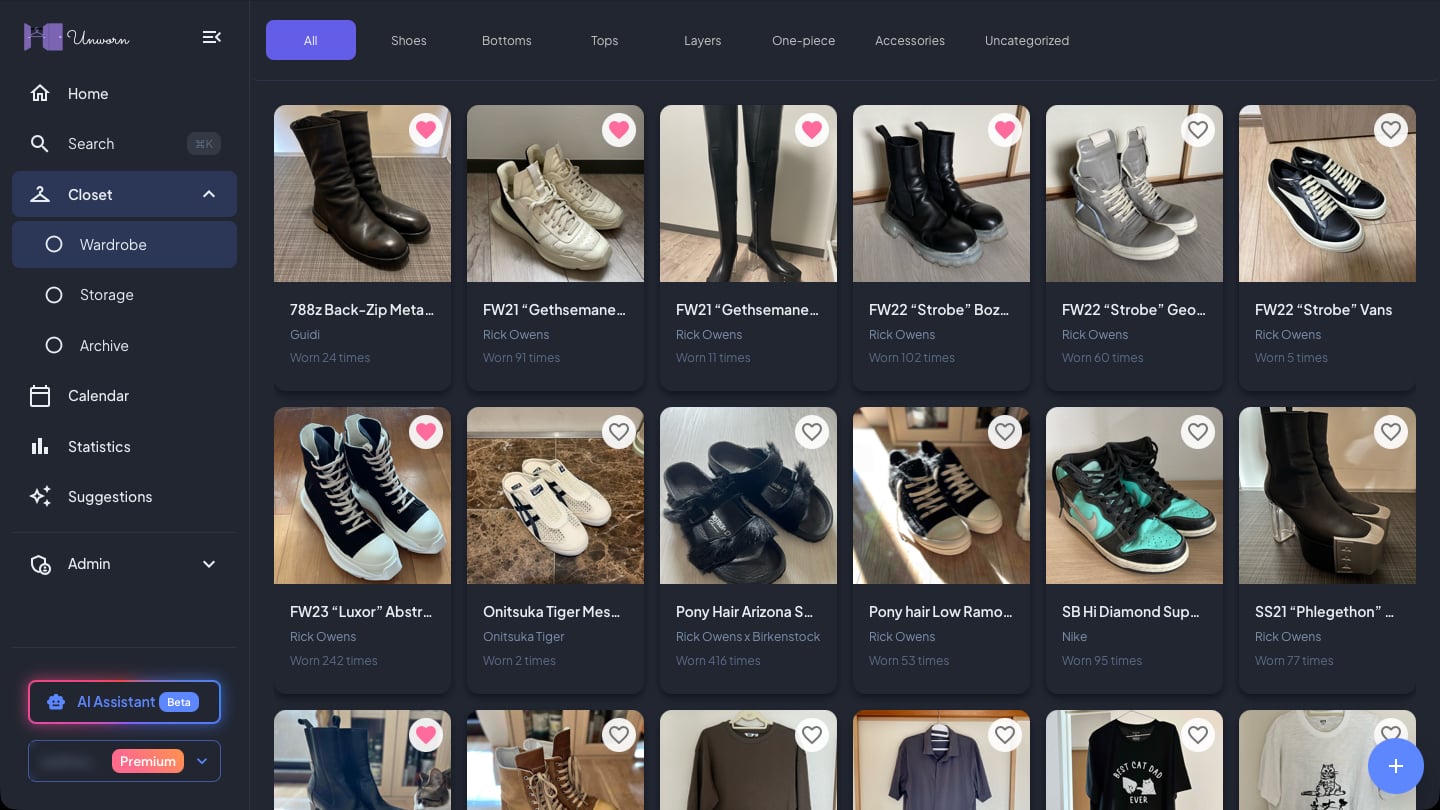Image resolution: width=1440 pixels, height=810 pixels.
Task: Open the FW23 Luxor Abstract item title
Action: pos(361,612)
